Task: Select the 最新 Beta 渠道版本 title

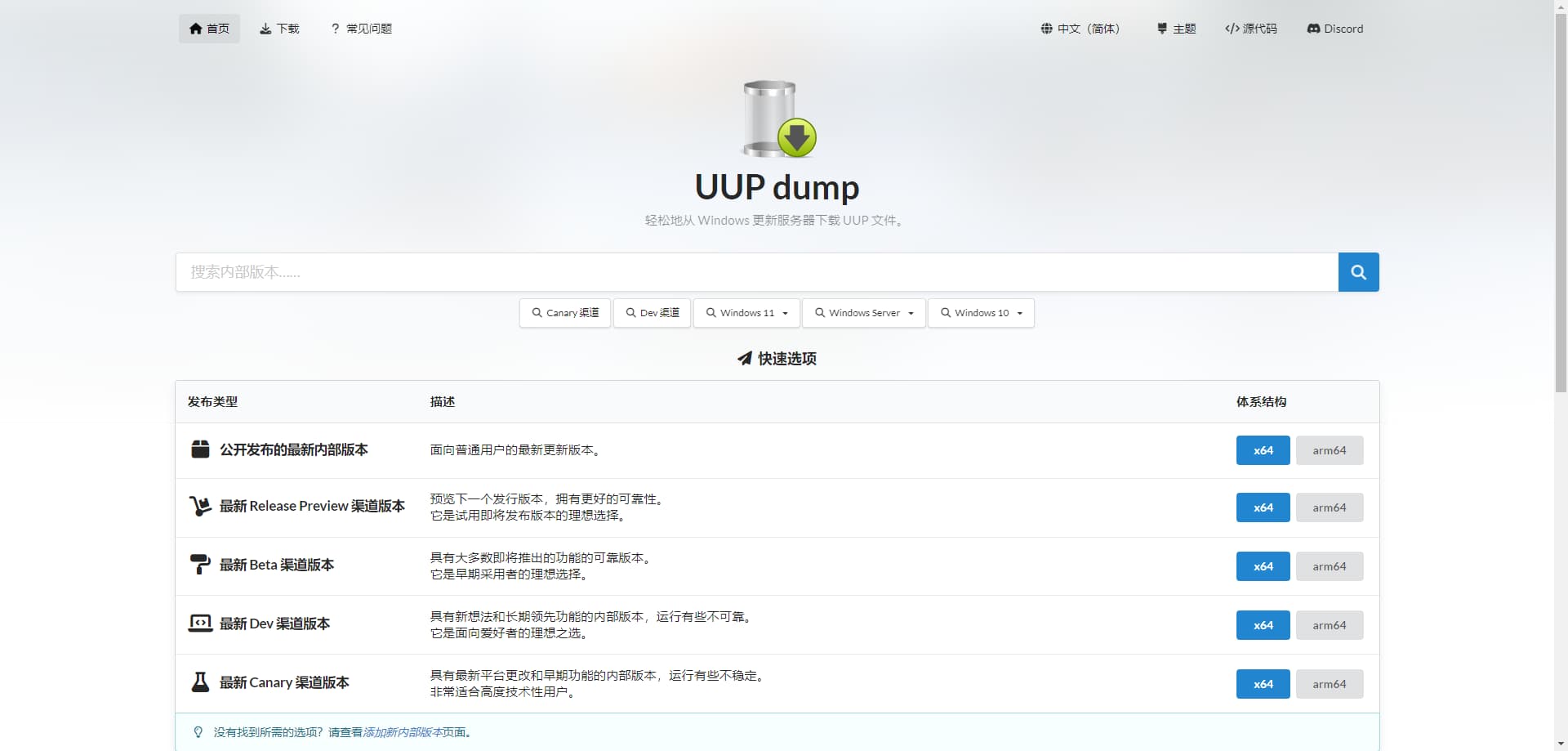Action: 277,565
